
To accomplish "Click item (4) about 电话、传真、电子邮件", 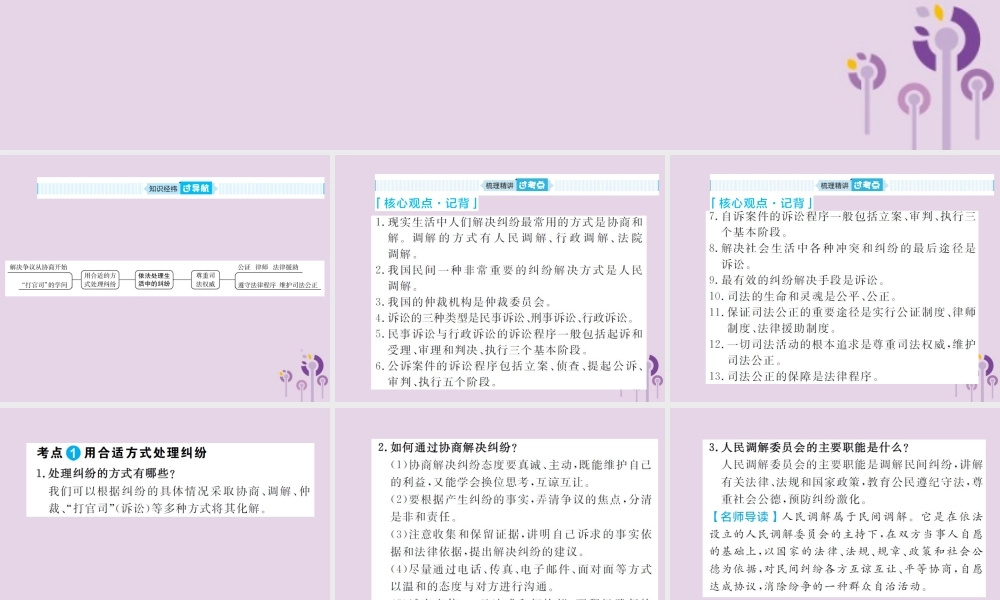I will pyautogui.click(x=520, y=577).
